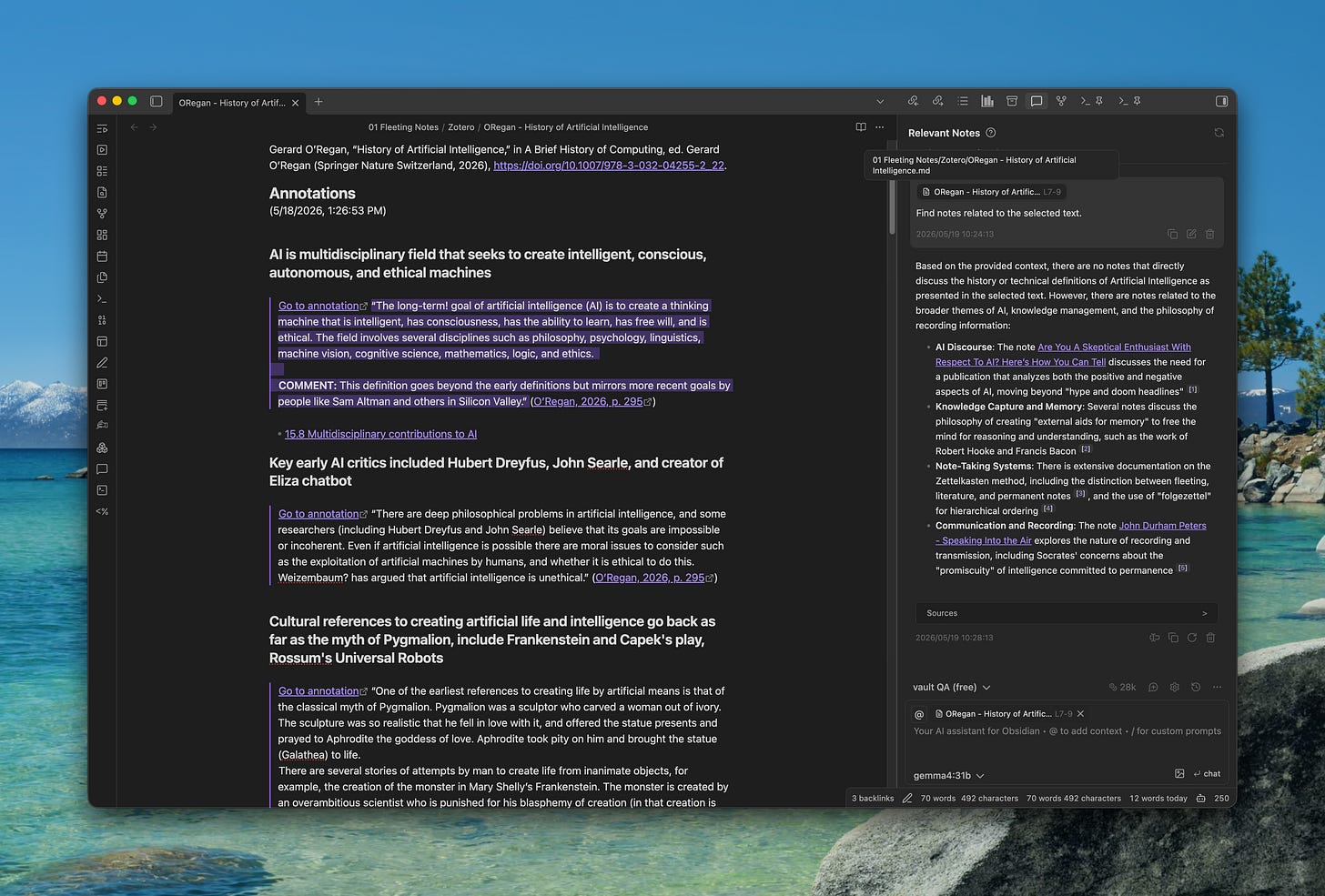
Task: Open the vault QA (free) mode dropdown
Action: click(x=952, y=687)
